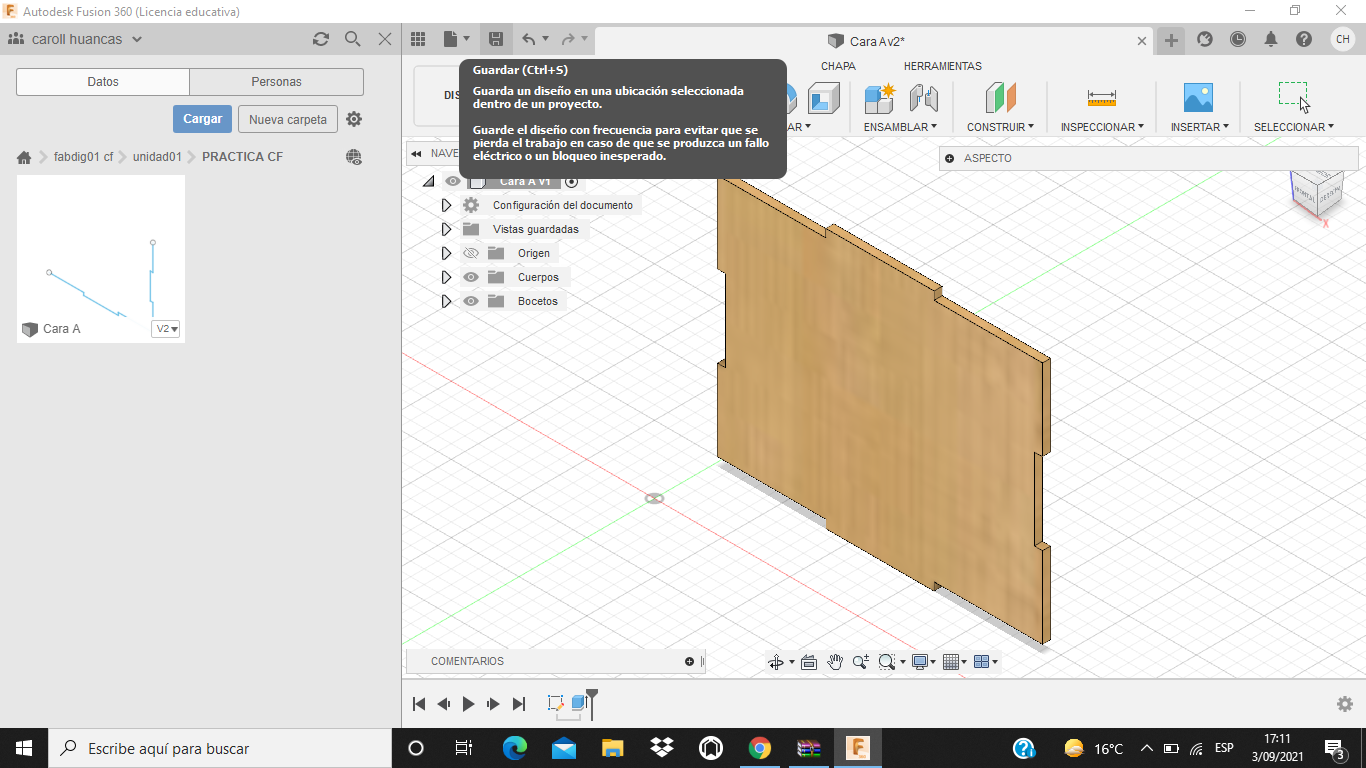1366x768 pixels.
Task: Open the job status clock icon
Action: tap(1238, 39)
